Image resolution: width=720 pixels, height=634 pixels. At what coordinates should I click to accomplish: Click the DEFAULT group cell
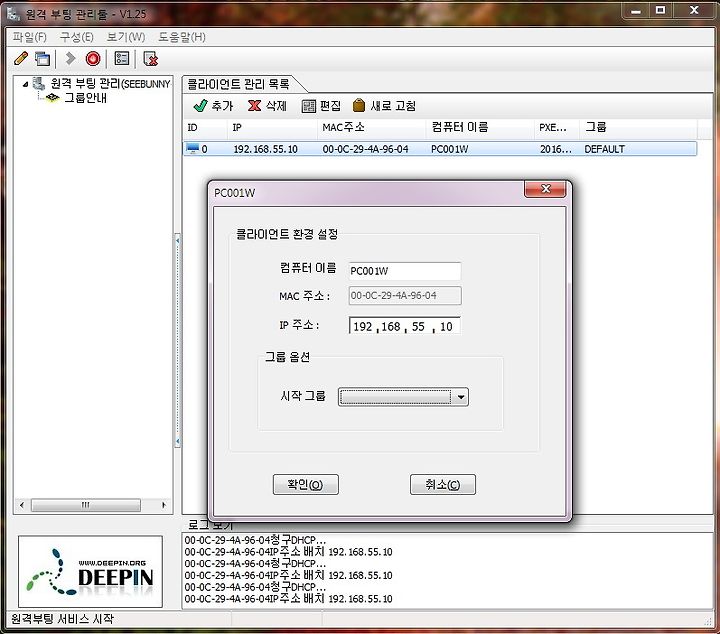(x=604, y=149)
